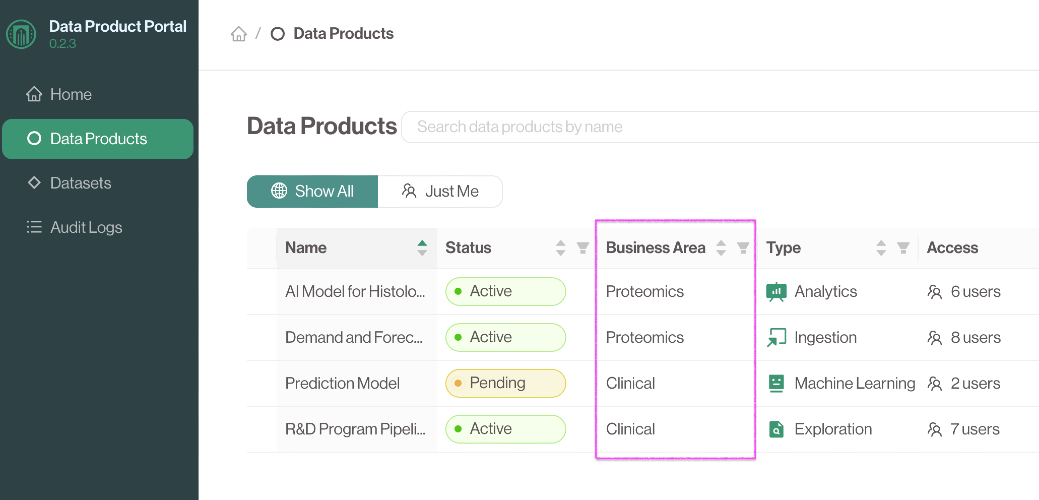Image resolution: width=1039 pixels, height=500 pixels.
Task: Click the Datasets diamond icon in sidebar
Action: click(x=34, y=182)
